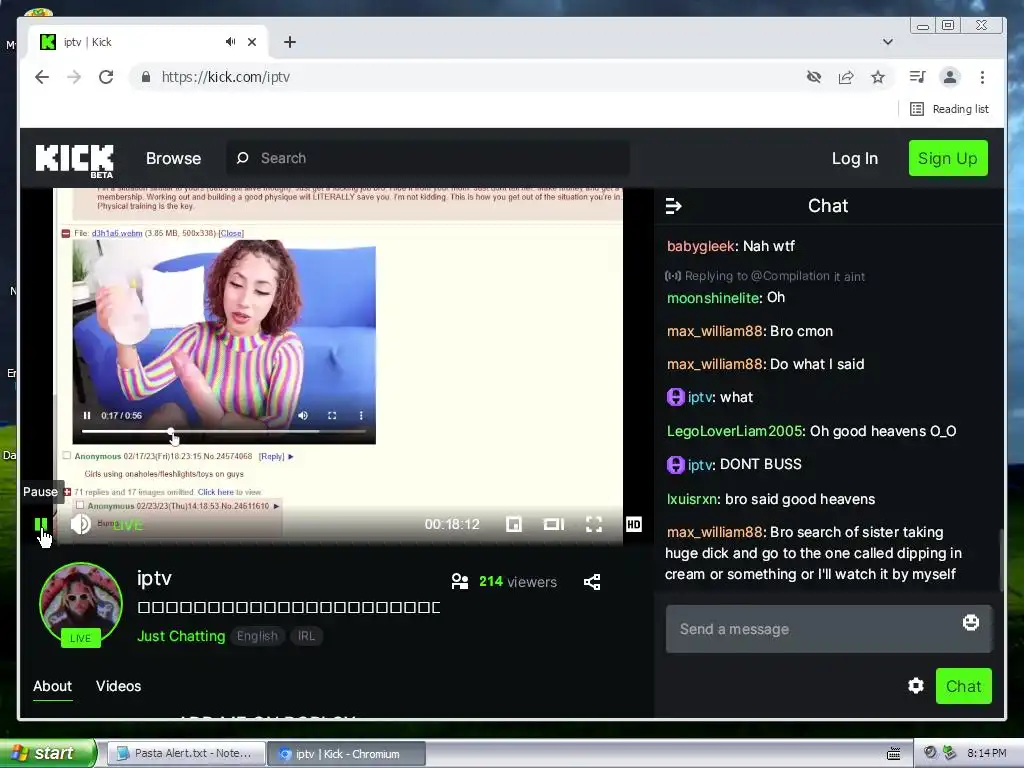This screenshot has width=1024, height=768.
Task: Click the iptv badge icon beside 'DONT BUSS'
Action: point(675,465)
